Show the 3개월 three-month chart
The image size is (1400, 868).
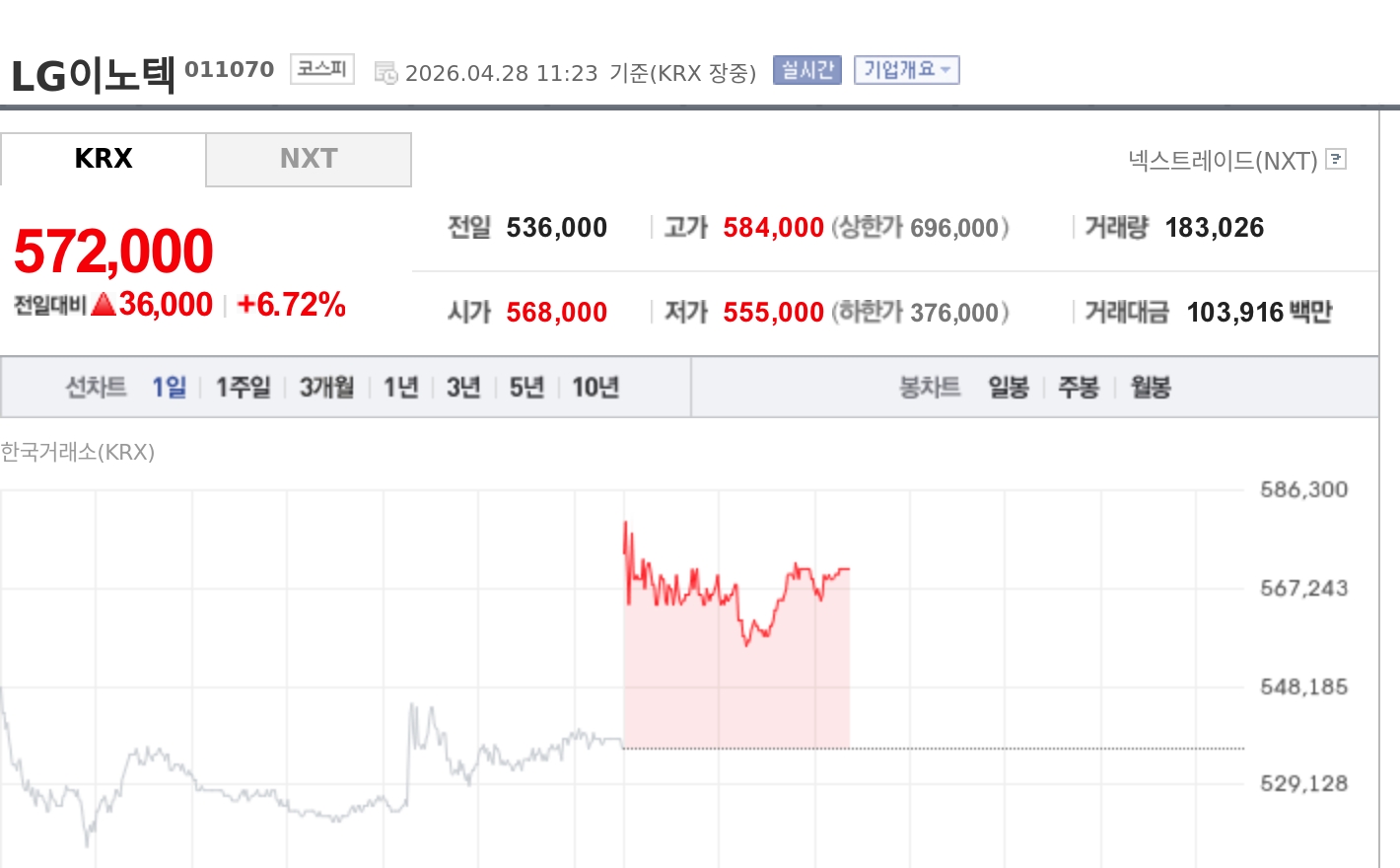[x=325, y=388]
